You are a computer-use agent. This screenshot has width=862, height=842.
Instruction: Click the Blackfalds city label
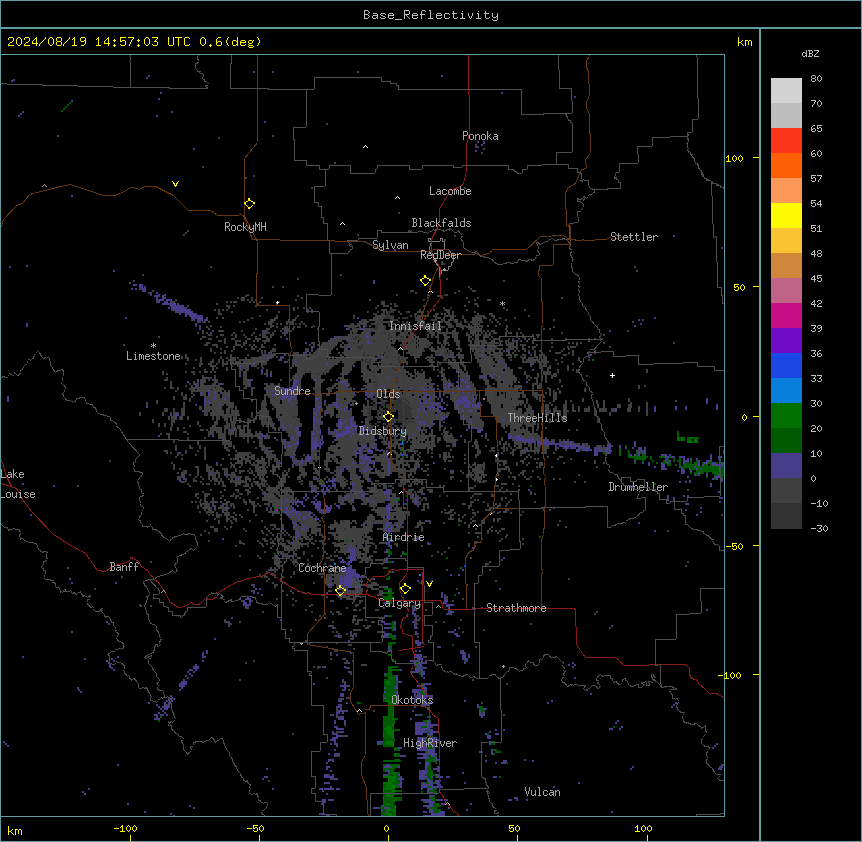click(441, 223)
